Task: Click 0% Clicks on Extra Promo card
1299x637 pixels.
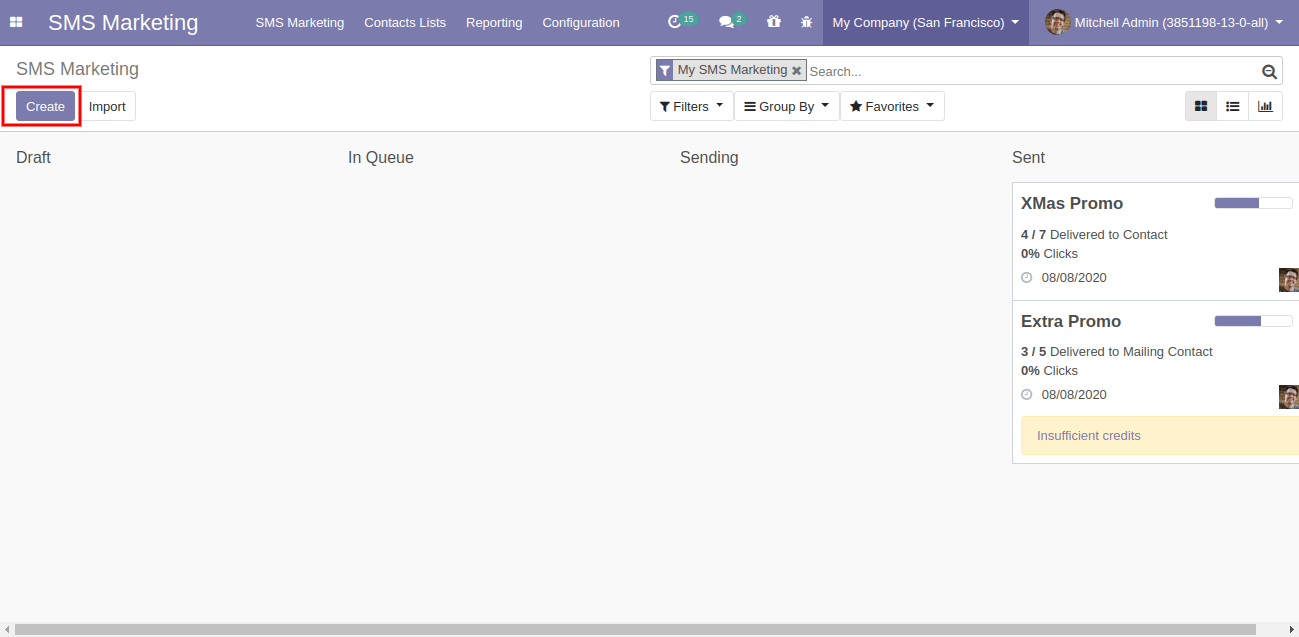Action: [x=1049, y=370]
